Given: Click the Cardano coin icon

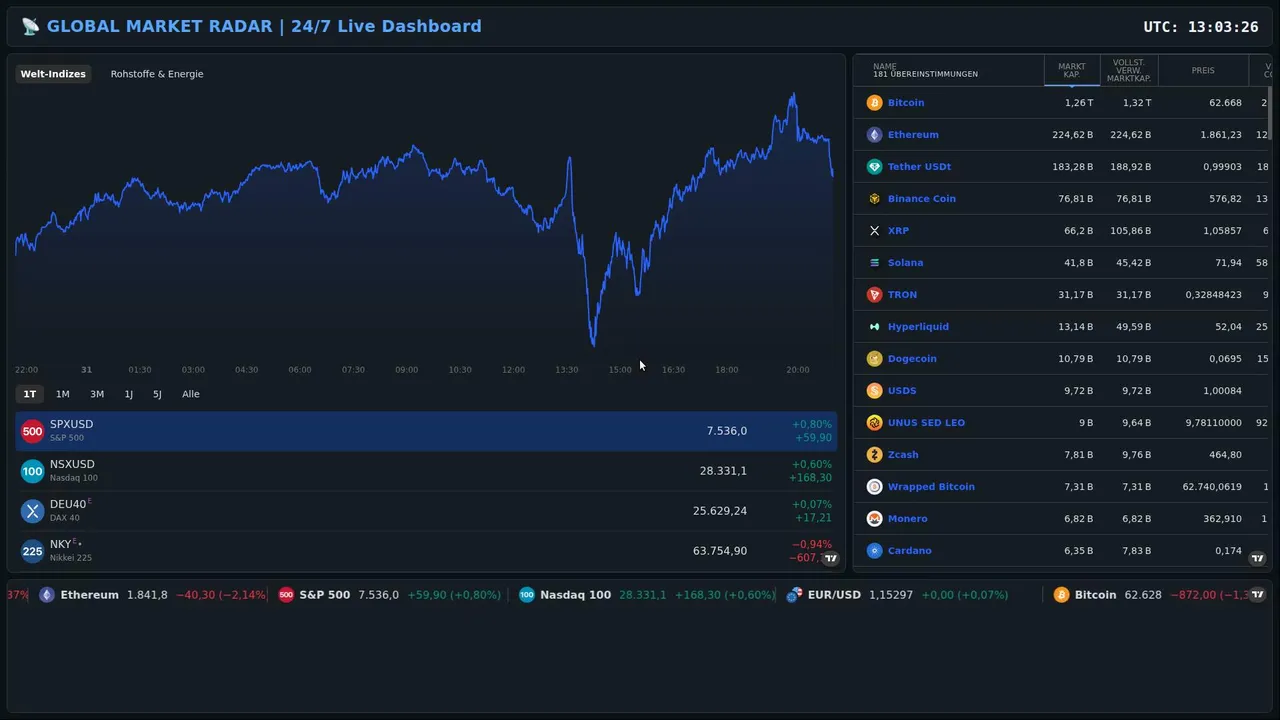Looking at the screenshot, I should pos(874,551).
